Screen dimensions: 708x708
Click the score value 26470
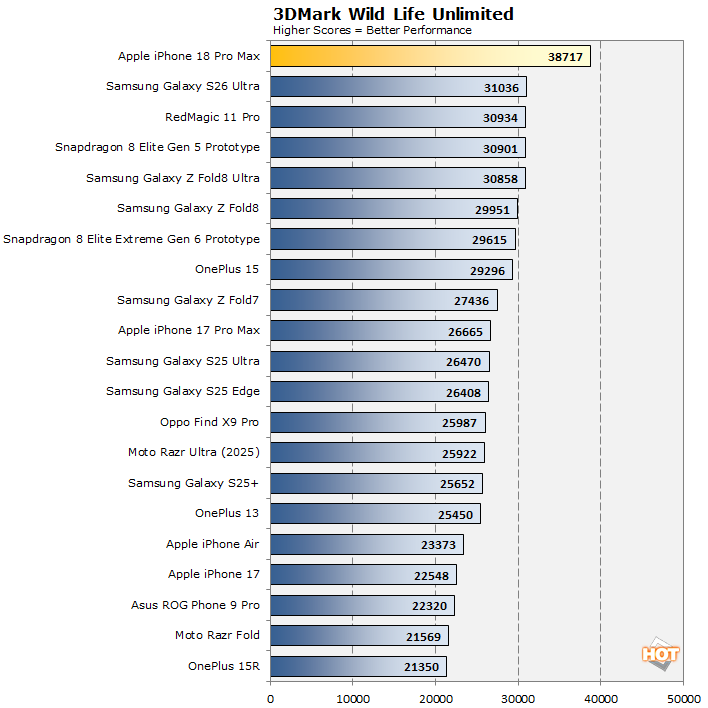click(463, 362)
